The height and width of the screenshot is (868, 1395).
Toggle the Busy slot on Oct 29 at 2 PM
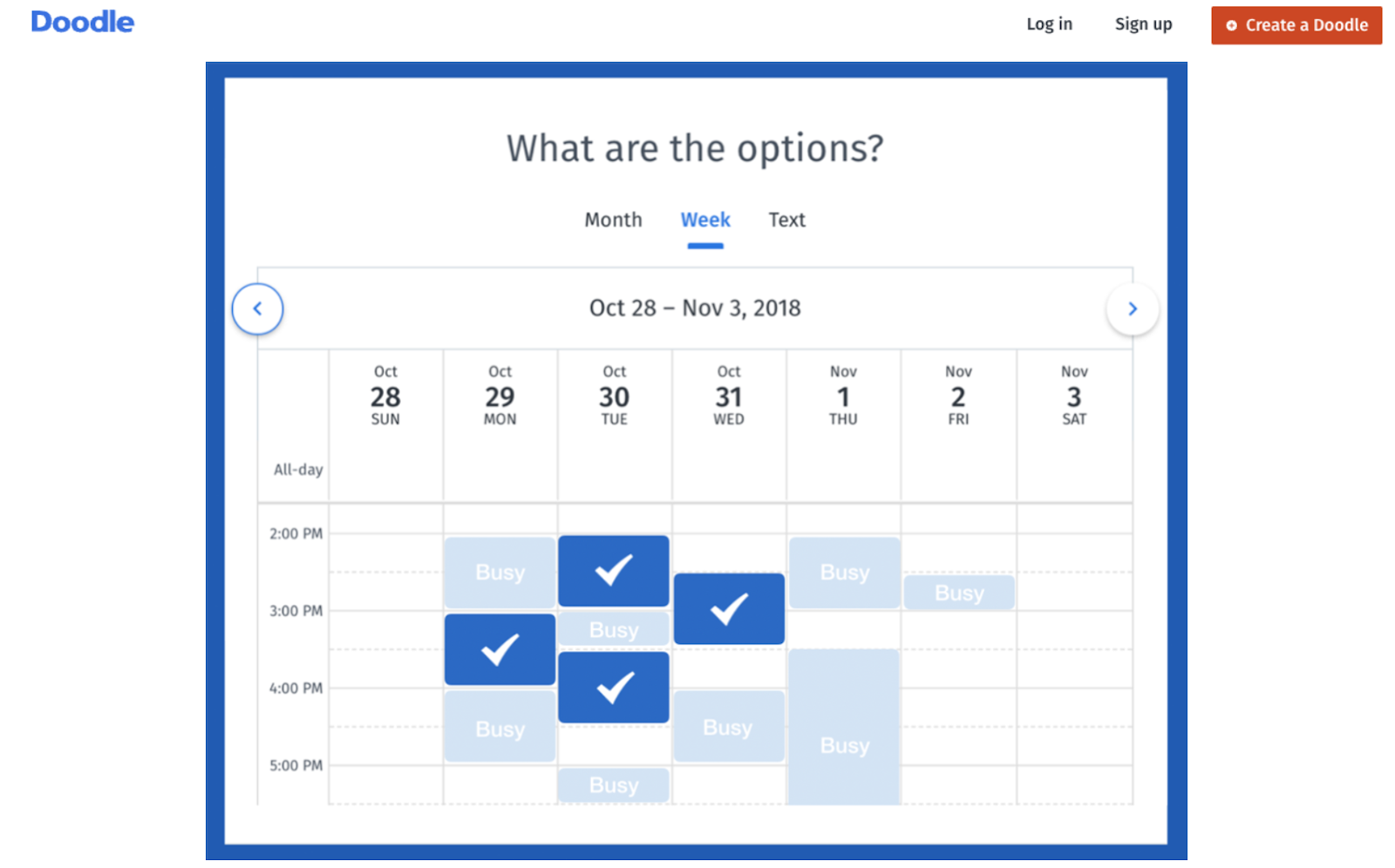coord(499,571)
